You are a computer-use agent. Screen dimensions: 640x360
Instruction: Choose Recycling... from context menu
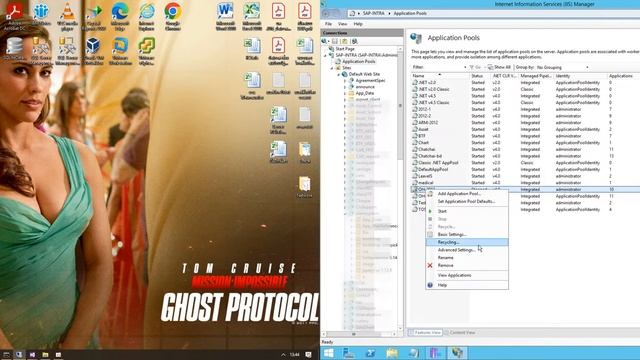point(467,242)
